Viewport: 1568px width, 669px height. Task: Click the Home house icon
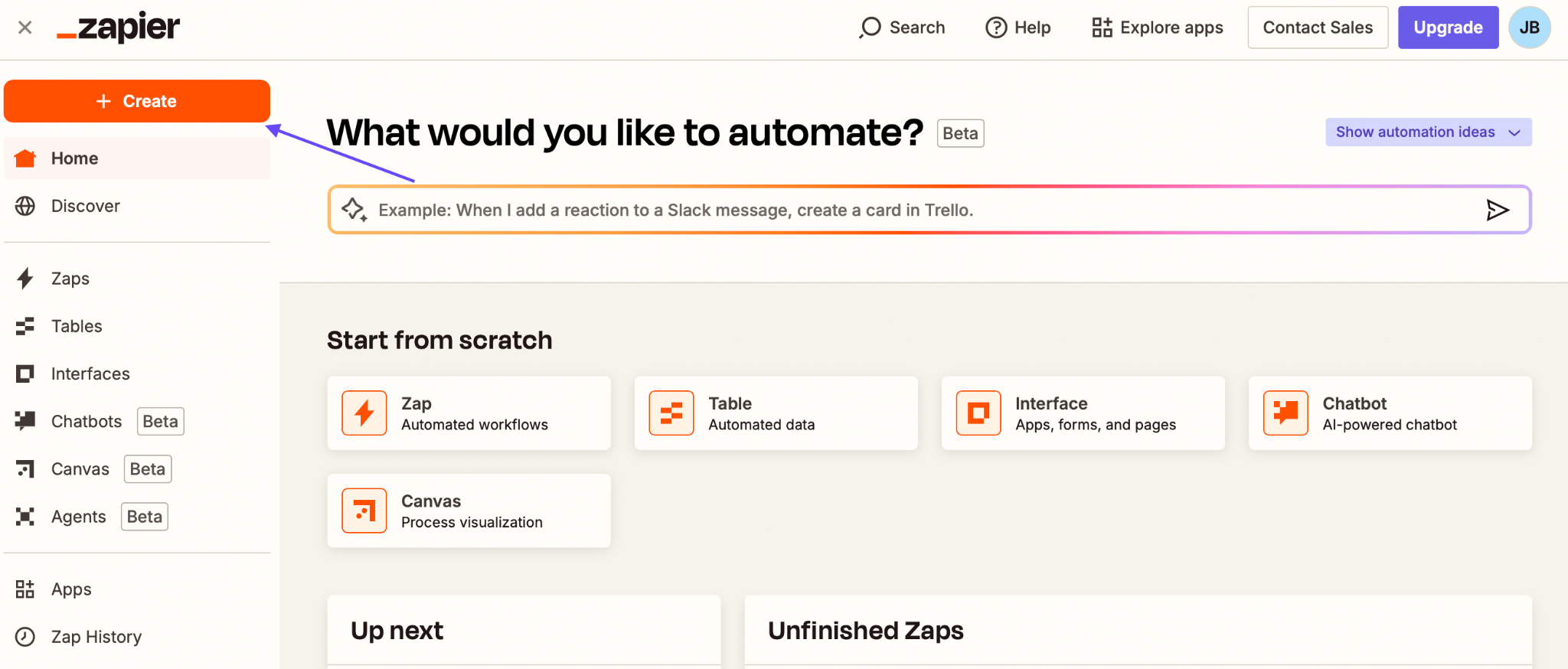tap(25, 158)
